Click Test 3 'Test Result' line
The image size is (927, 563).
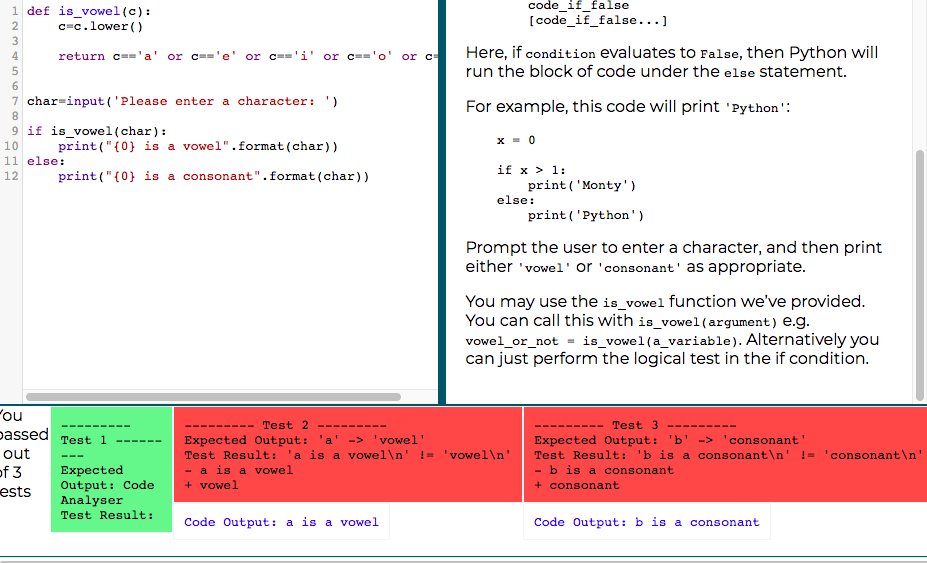pyautogui.click(x=728, y=455)
